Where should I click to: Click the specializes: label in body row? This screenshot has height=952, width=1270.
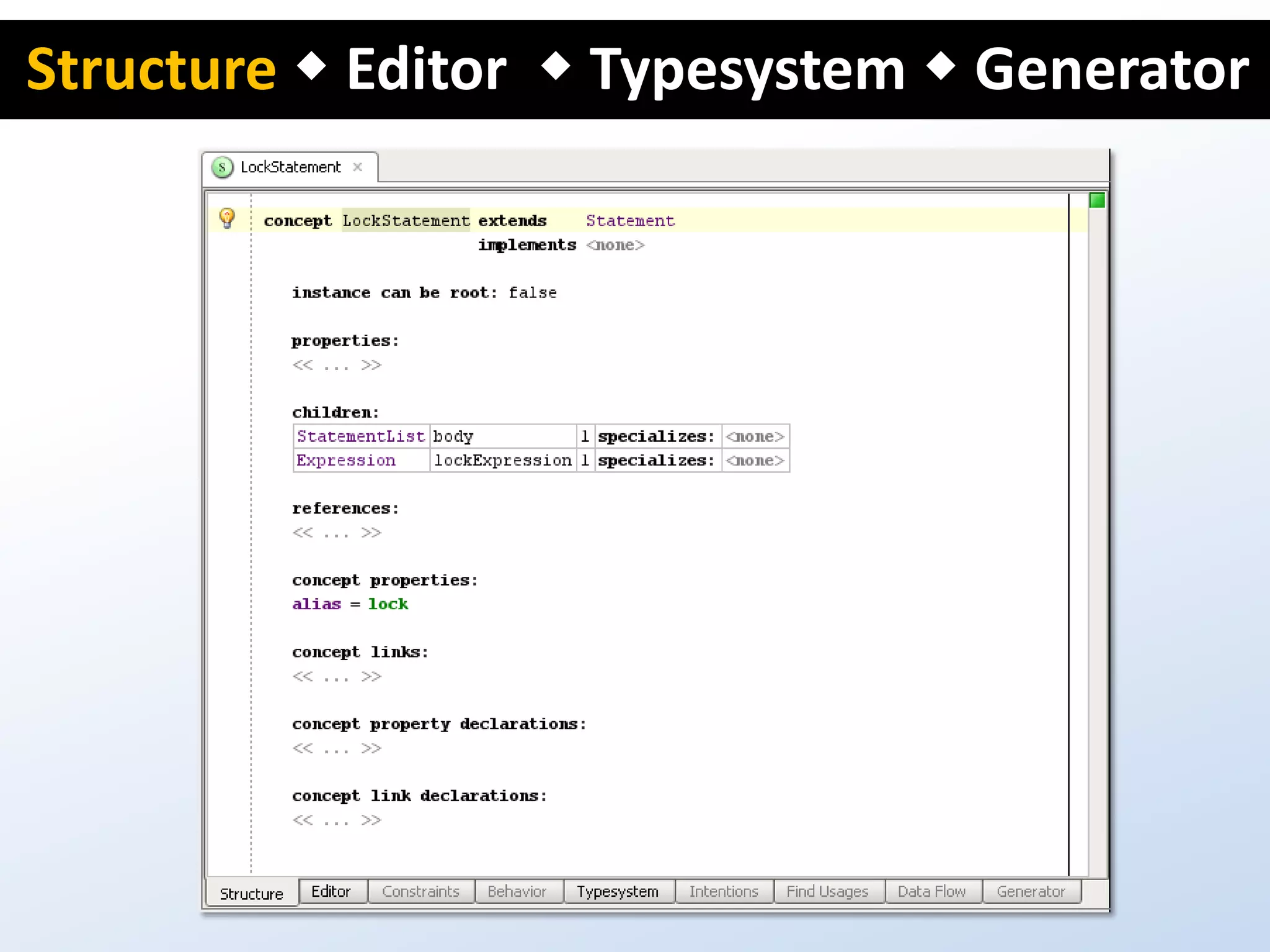[x=657, y=436]
